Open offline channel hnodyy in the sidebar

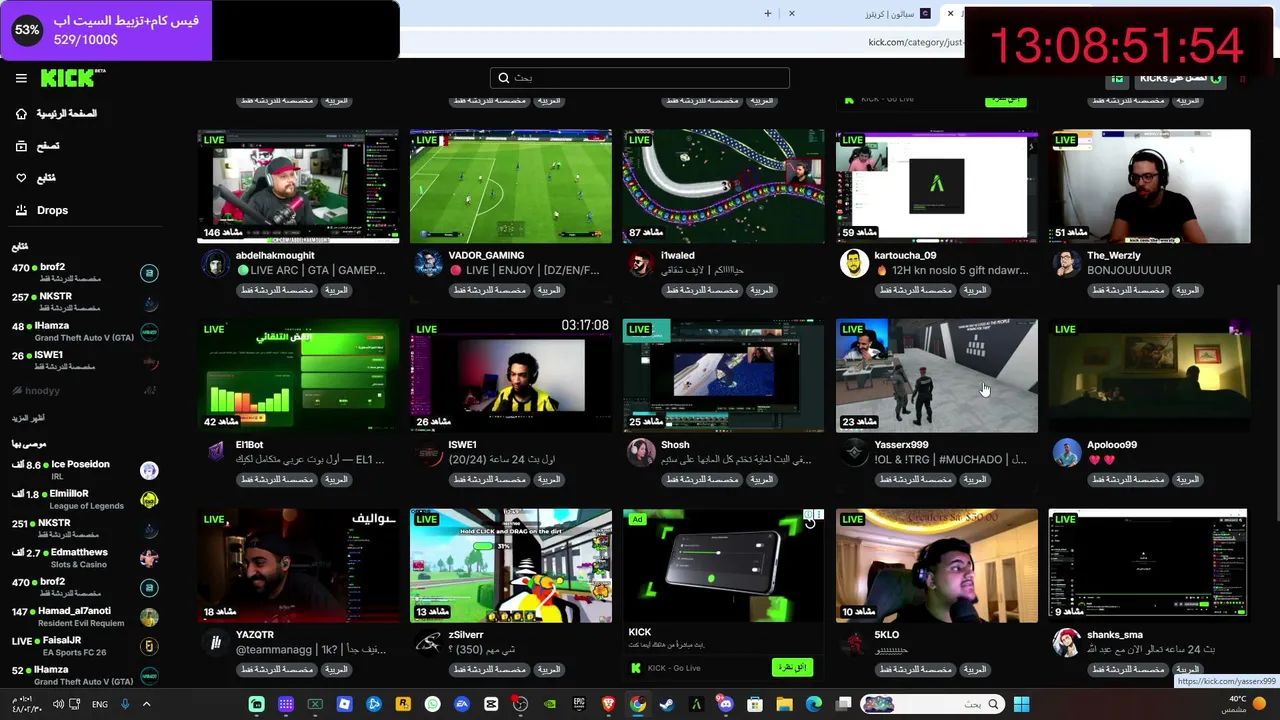tap(85, 391)
